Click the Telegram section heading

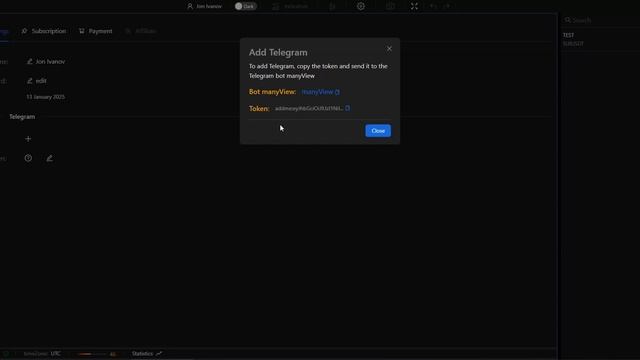click(22, 117)
